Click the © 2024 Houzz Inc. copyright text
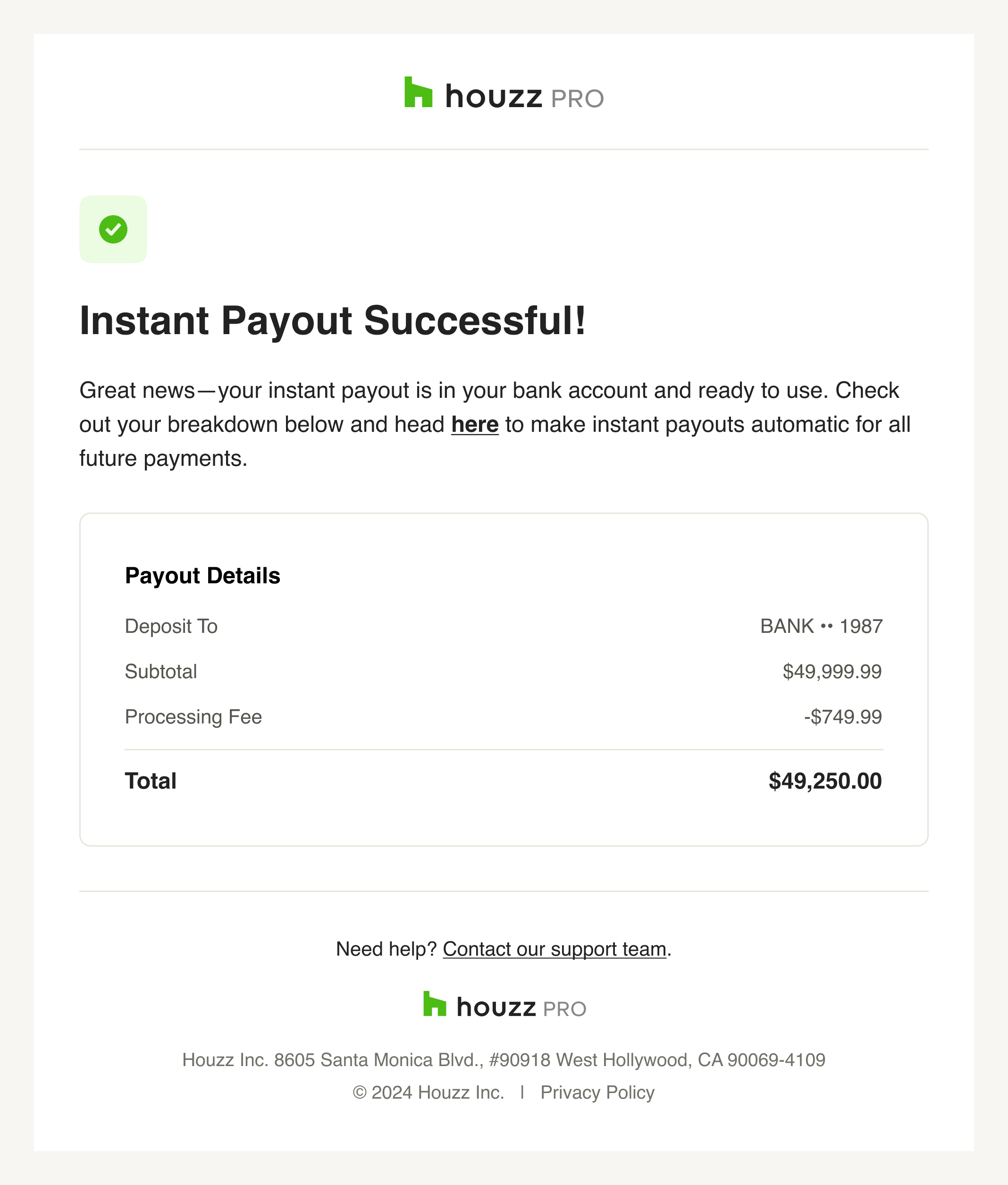The image size is (1008, 1185). [x=428, y=1093]
